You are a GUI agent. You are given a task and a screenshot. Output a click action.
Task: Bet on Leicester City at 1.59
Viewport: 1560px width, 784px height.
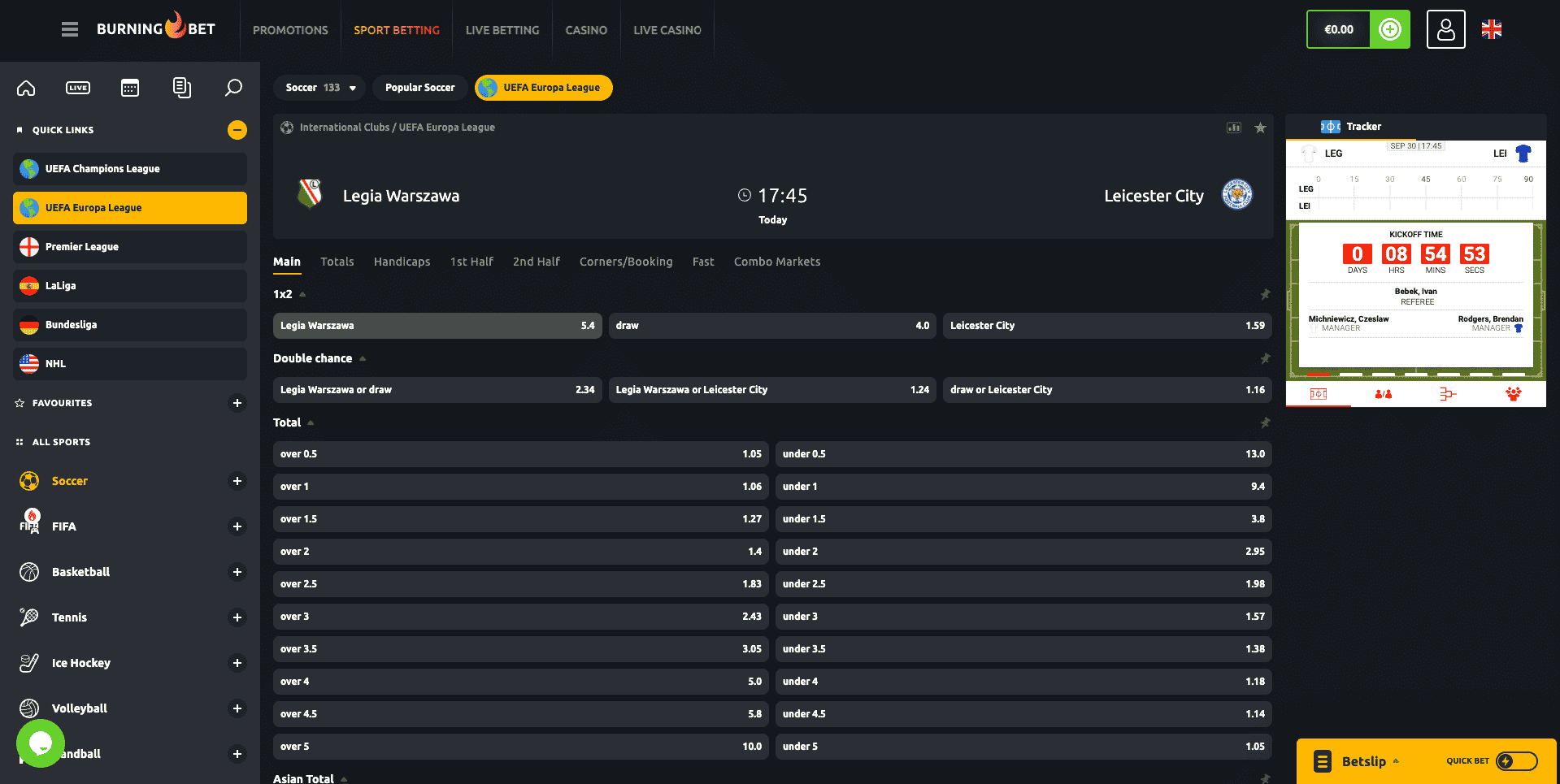(x=1106, y=326)
